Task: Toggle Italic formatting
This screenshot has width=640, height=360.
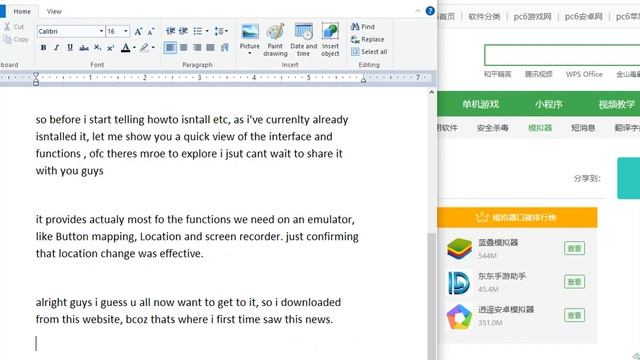Action: (x=56, y=48)
